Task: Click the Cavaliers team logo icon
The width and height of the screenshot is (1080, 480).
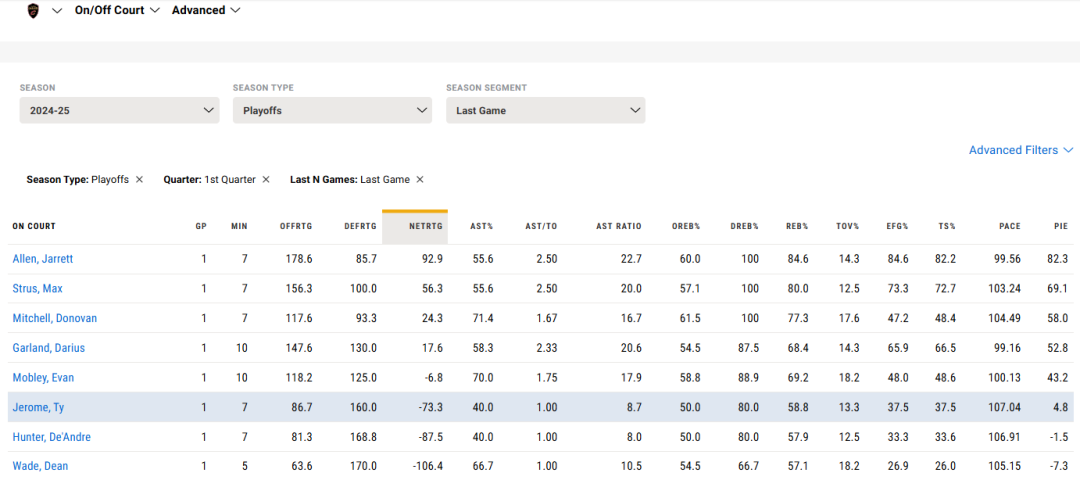Action: (33, 10)
